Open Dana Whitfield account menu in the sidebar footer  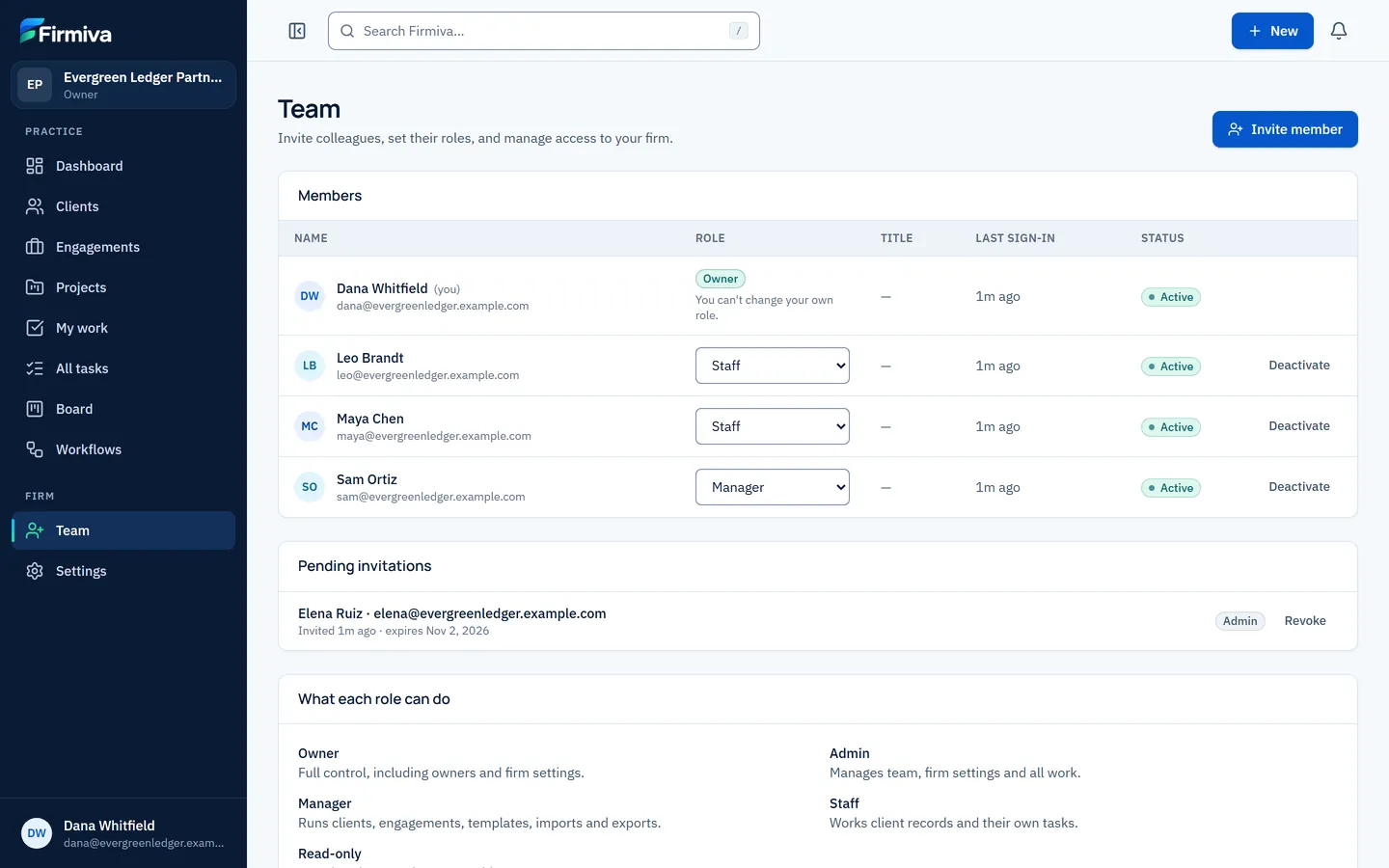[x=123, y=833]
